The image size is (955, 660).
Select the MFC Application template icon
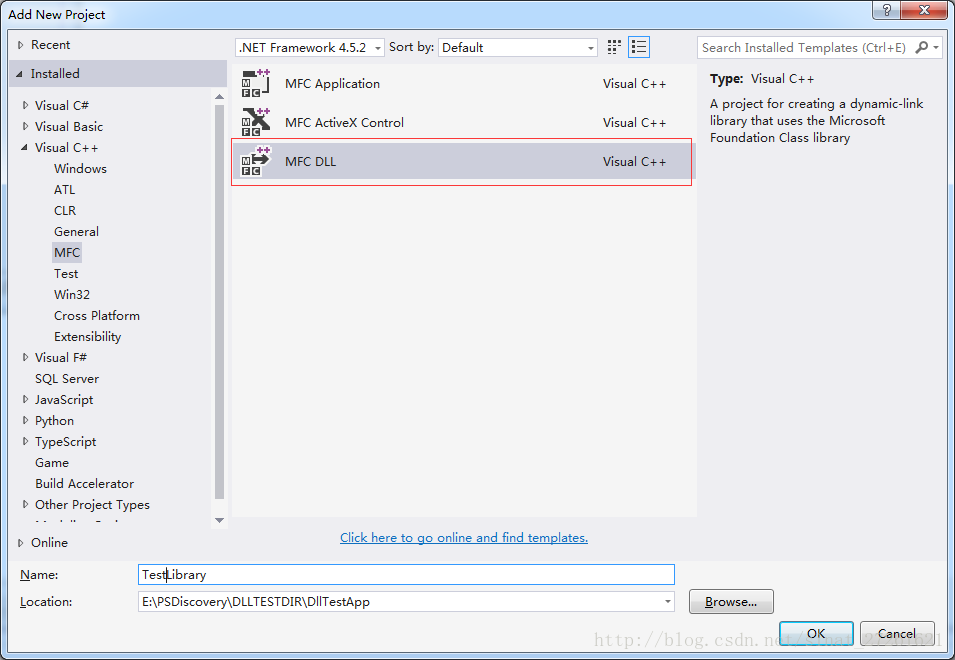(x=256, y=83)
